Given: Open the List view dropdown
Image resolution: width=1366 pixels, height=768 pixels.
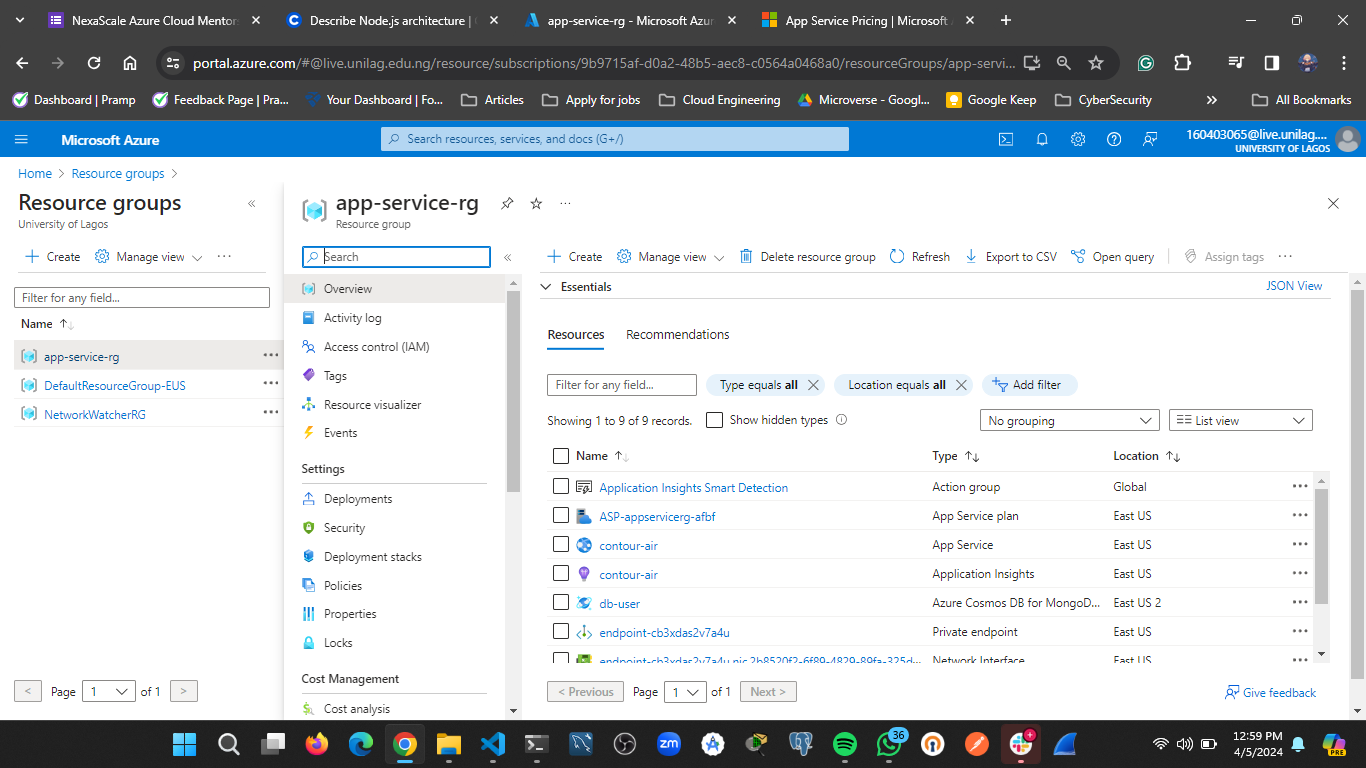Looking at the screenshot, I should 1240,421.
